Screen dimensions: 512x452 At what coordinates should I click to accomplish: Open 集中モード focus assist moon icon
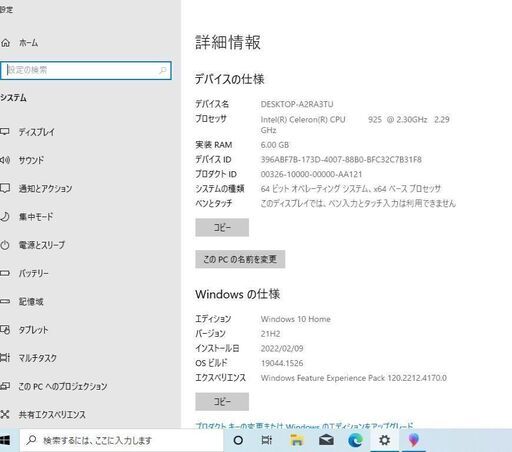pyautogui.click(x=5, y=217)
